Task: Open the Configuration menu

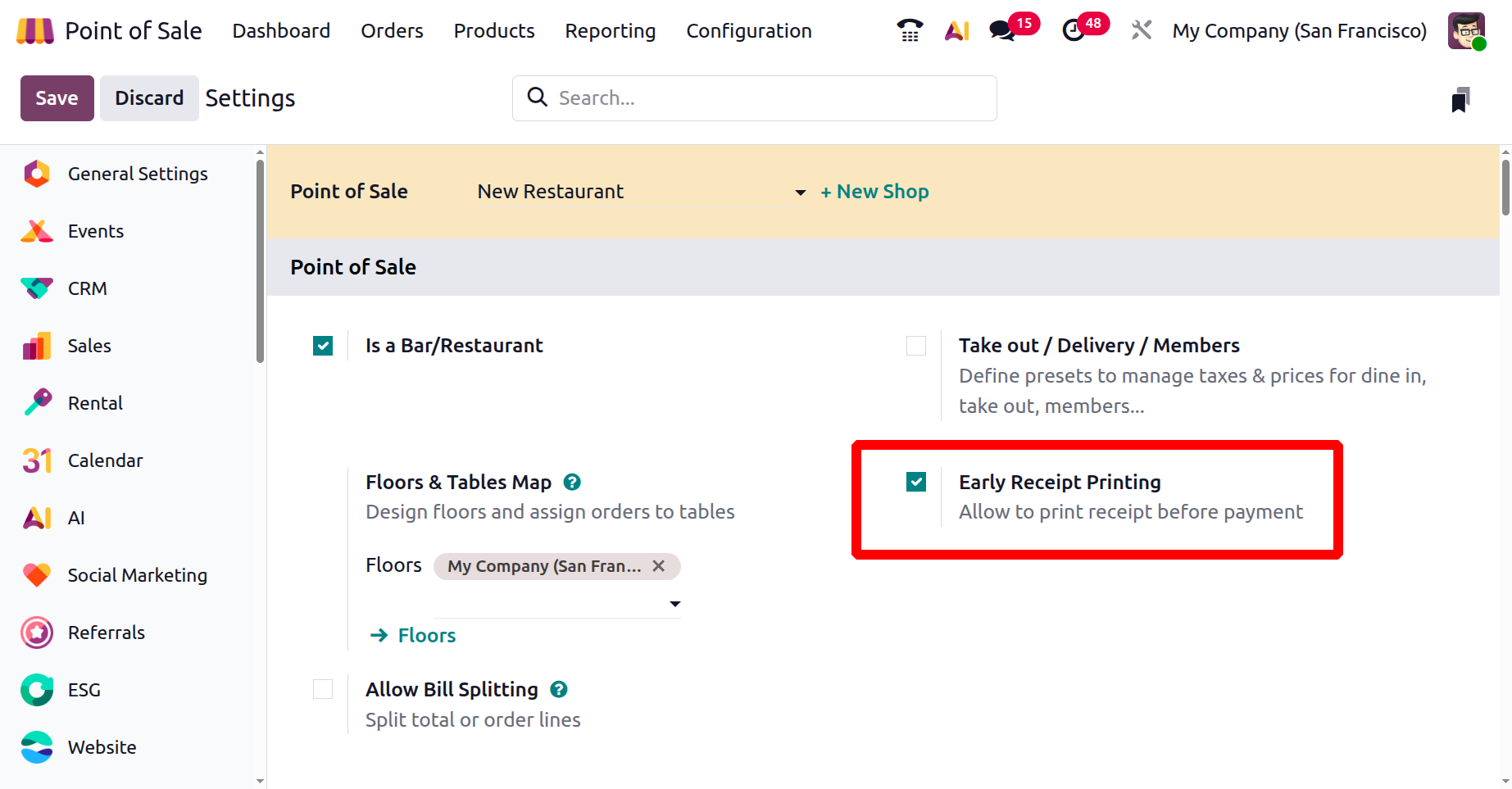Action: (748, 31)
